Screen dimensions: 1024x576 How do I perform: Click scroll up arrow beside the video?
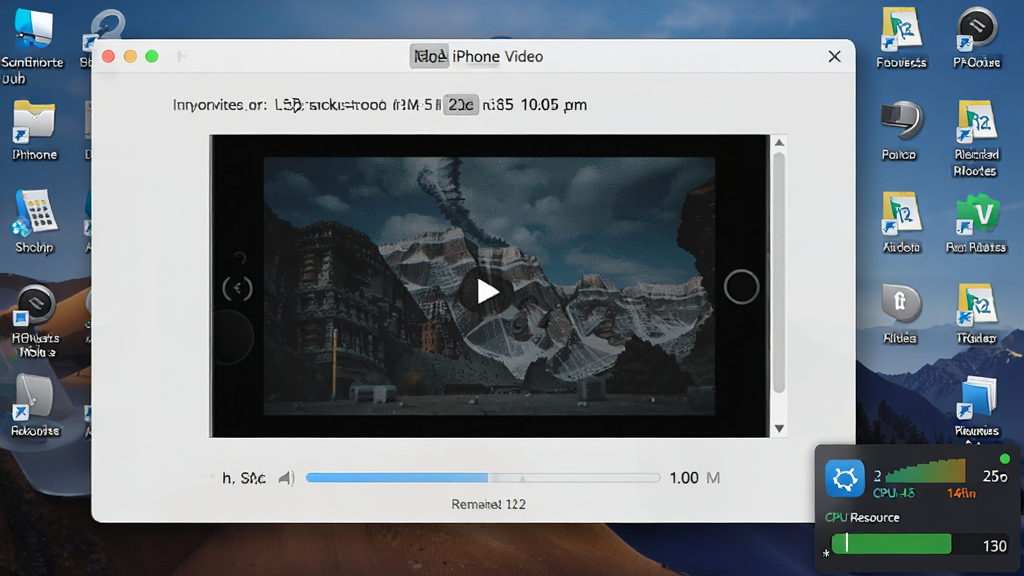click(779, 142)
